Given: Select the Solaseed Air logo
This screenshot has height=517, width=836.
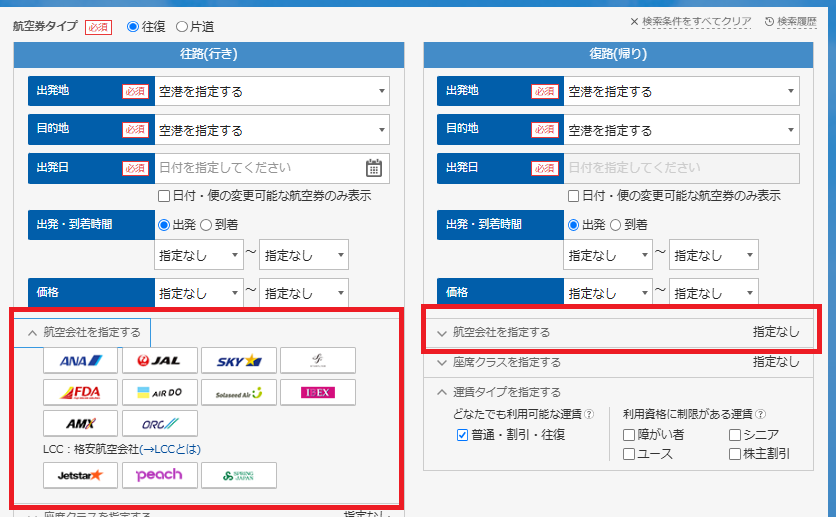Looking at the screenshot, I should coord(238,392).
